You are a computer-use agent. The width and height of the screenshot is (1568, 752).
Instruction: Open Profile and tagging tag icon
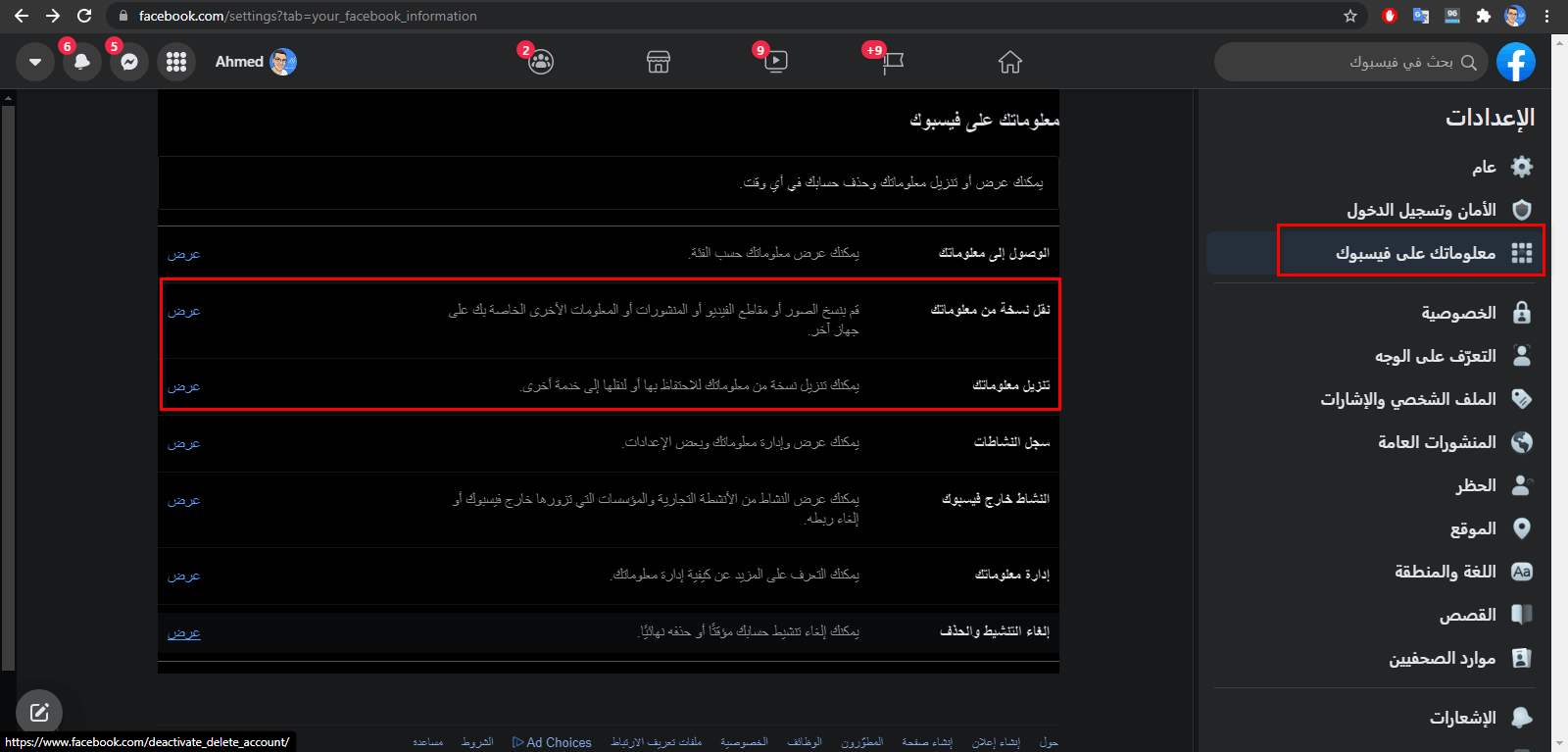pyautogui.click(x=1522, y=399)
